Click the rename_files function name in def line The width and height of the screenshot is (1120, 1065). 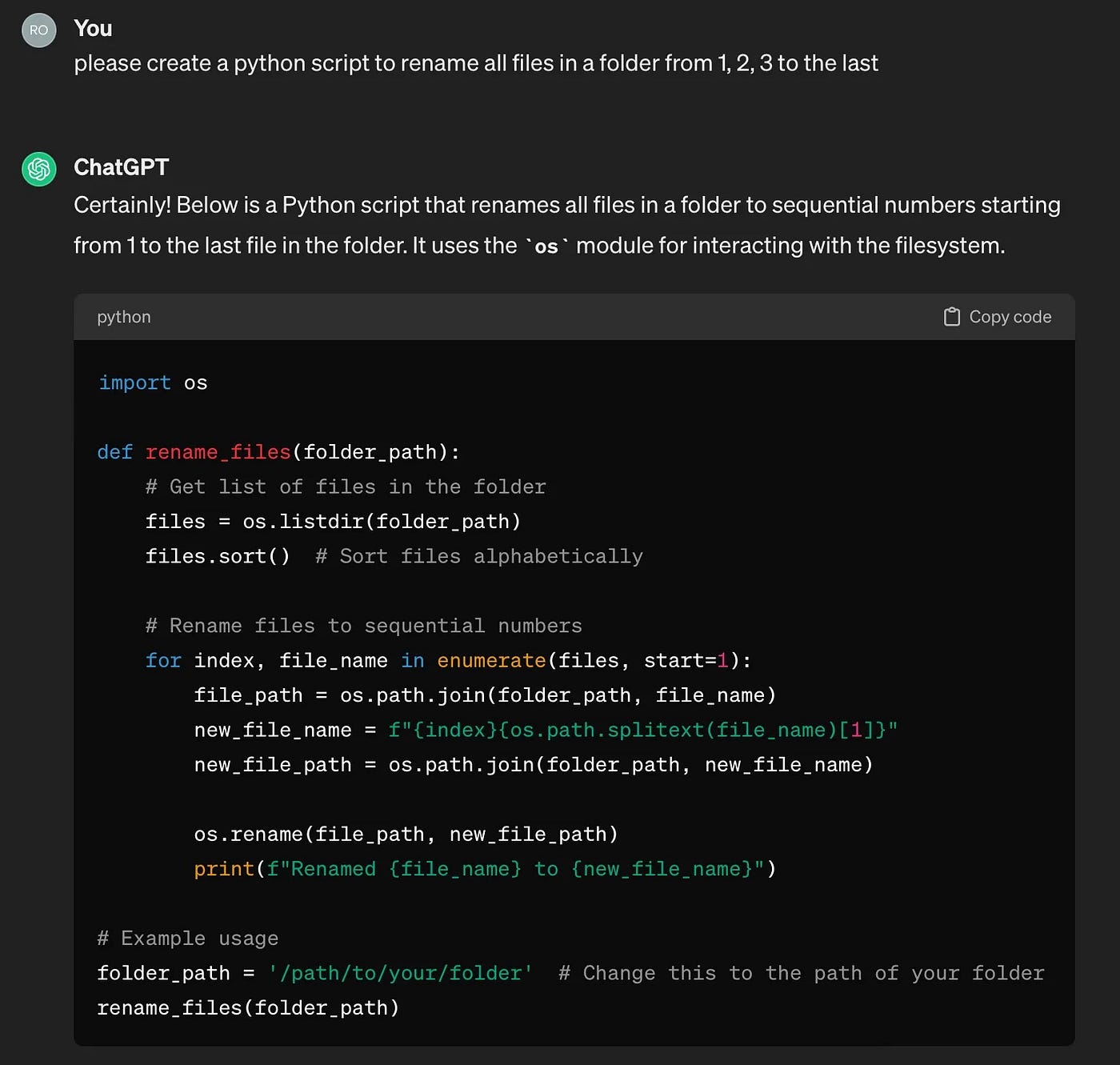tap(218, 452)
